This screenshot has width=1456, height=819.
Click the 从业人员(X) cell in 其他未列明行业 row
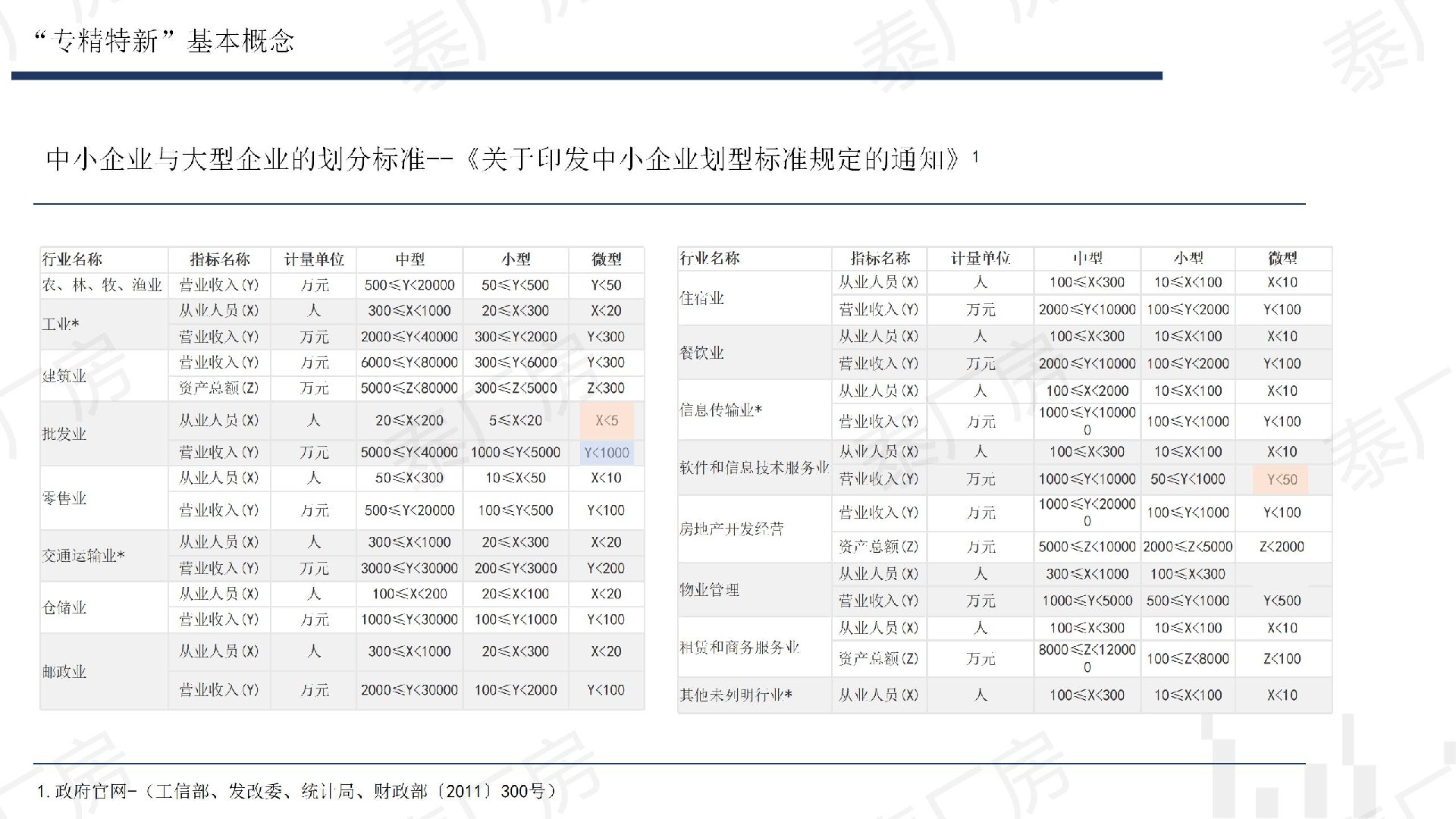coord(878,695)
